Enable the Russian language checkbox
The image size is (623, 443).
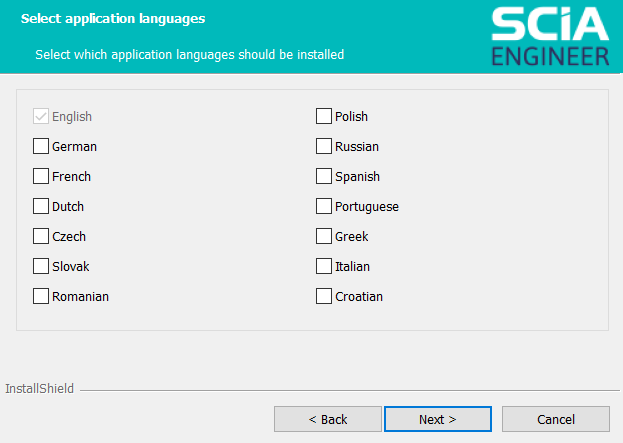(x=324, y=146)
